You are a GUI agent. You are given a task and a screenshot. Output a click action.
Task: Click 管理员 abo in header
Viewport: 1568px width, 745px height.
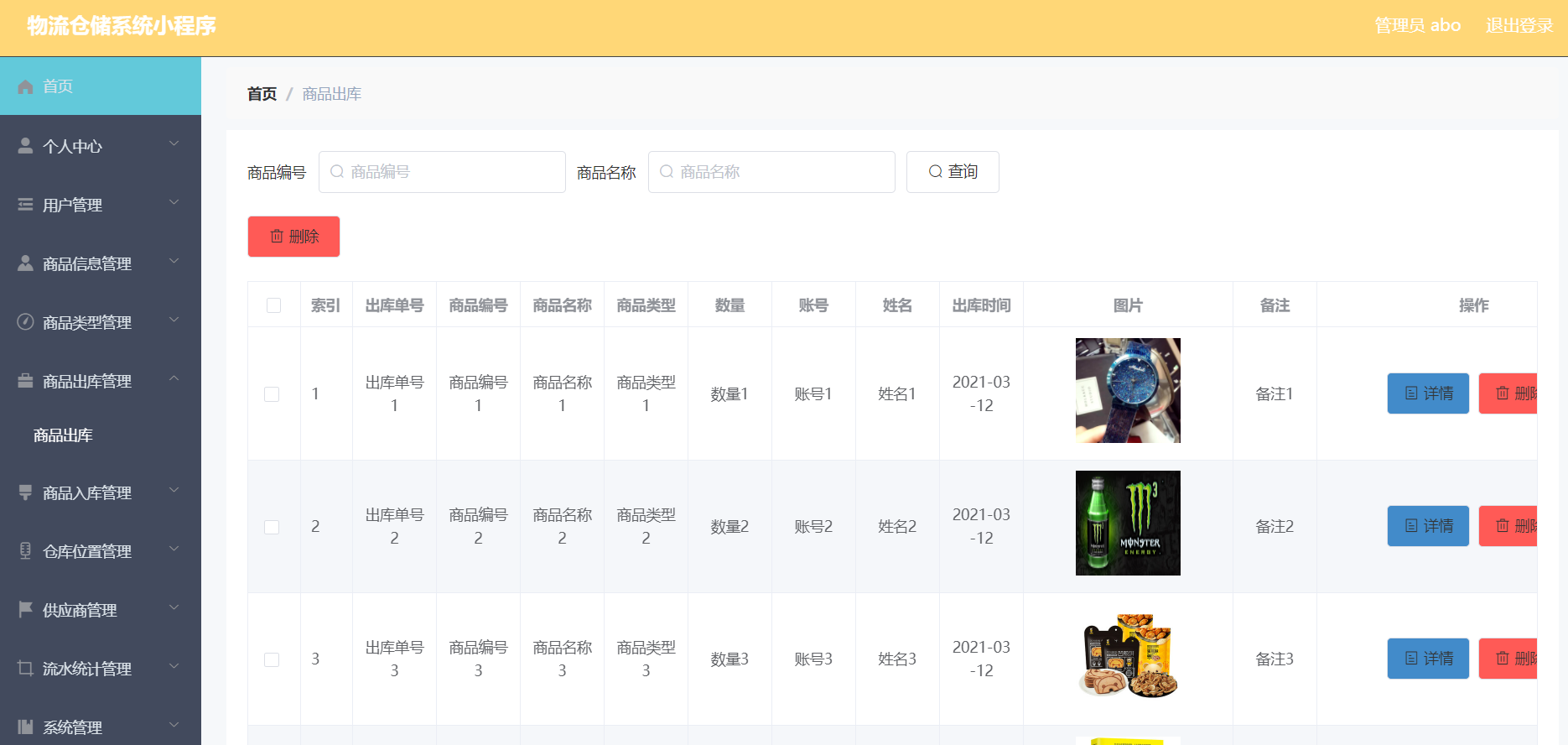[x=1417, y=26]
